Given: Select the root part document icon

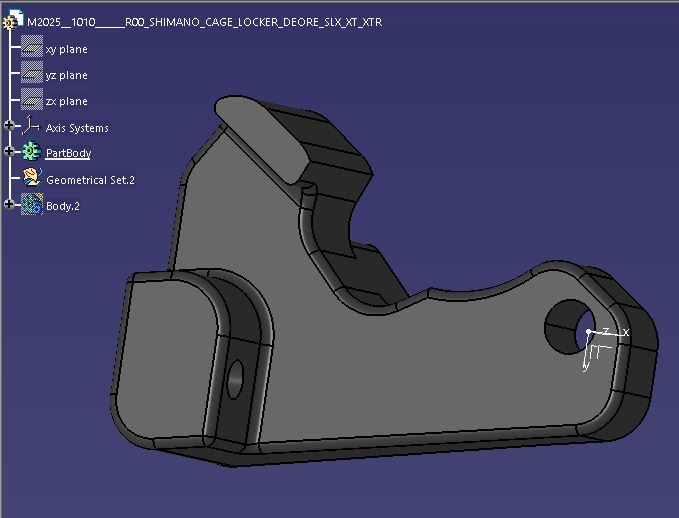Looking at the screenshot, I should (x=12, y=19).
